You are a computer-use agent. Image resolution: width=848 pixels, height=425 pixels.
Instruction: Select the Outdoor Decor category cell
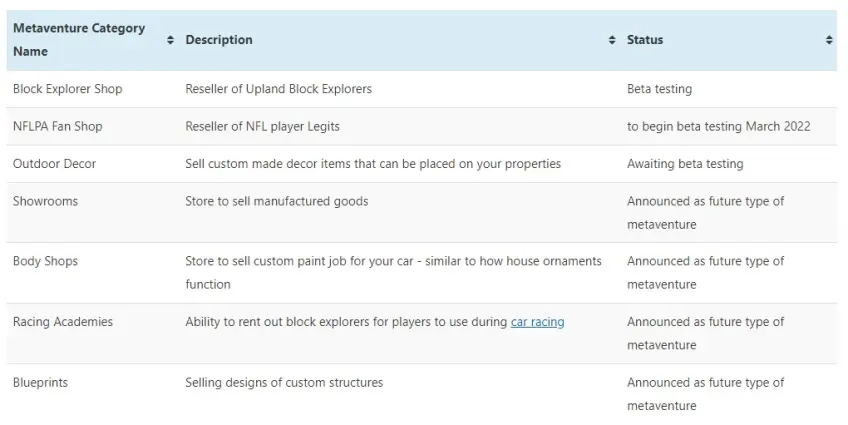(54, 164)
